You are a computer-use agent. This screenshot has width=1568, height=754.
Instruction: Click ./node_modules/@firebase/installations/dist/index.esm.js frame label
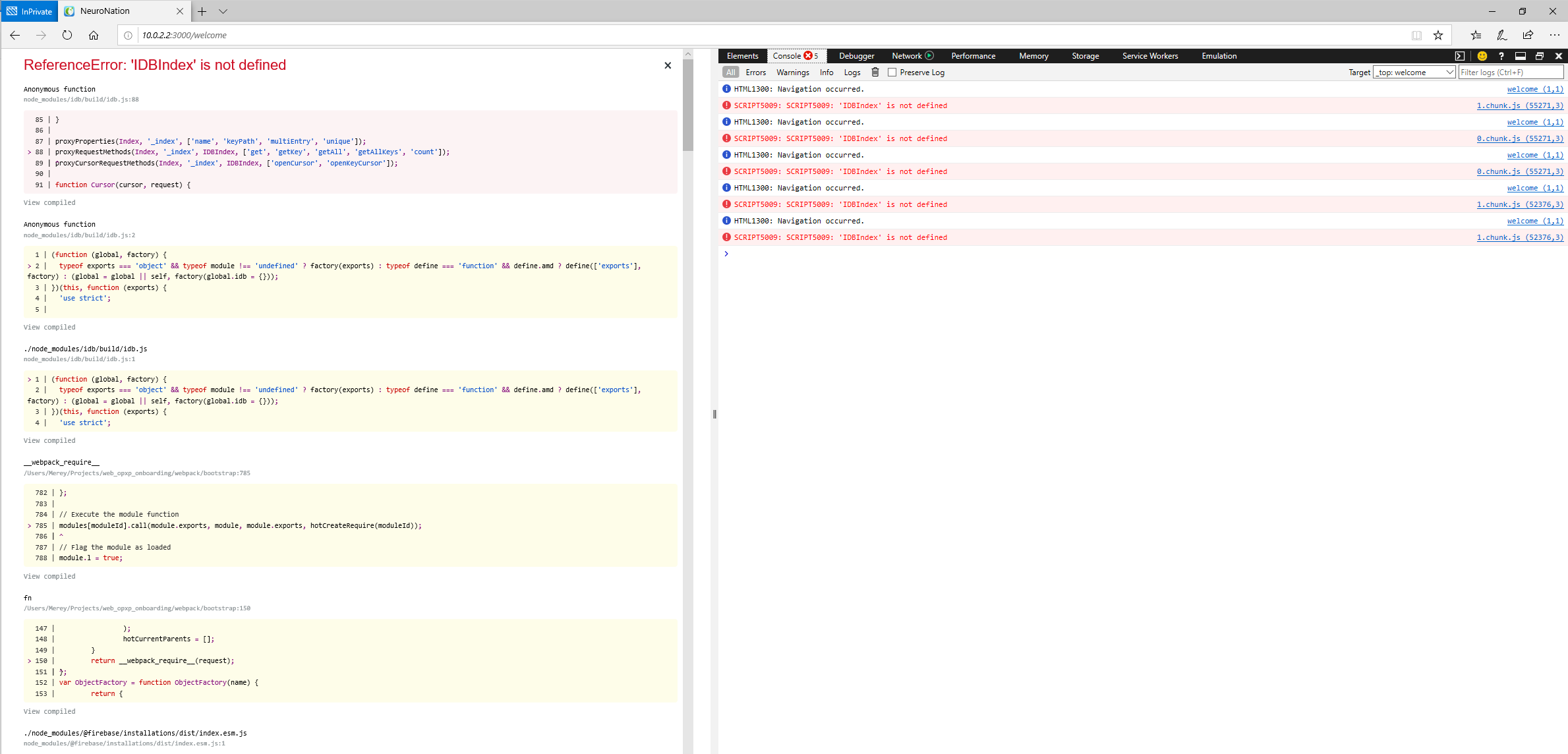(x=135, y=734)
